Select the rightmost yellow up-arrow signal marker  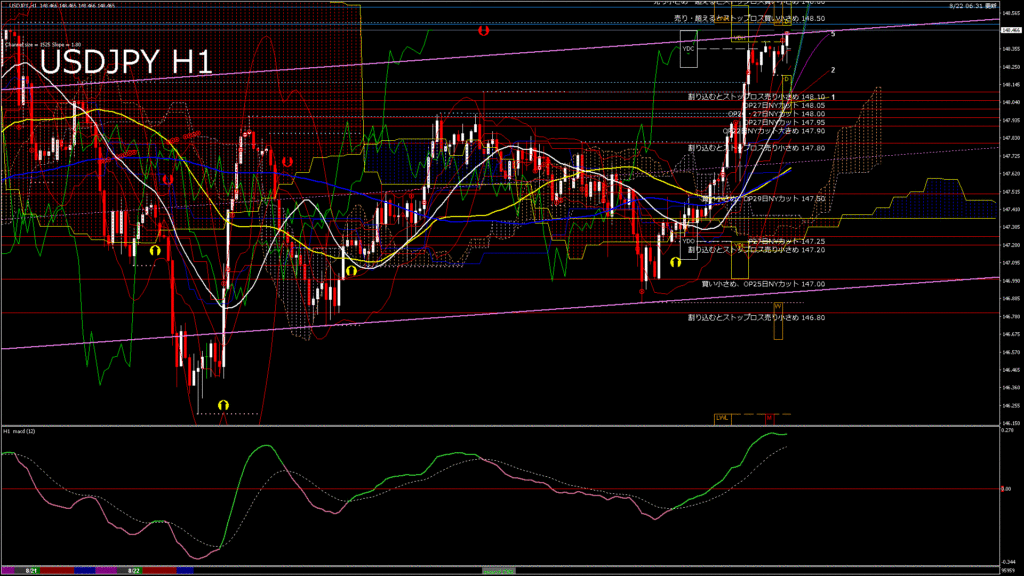click(x=676, y=261)
